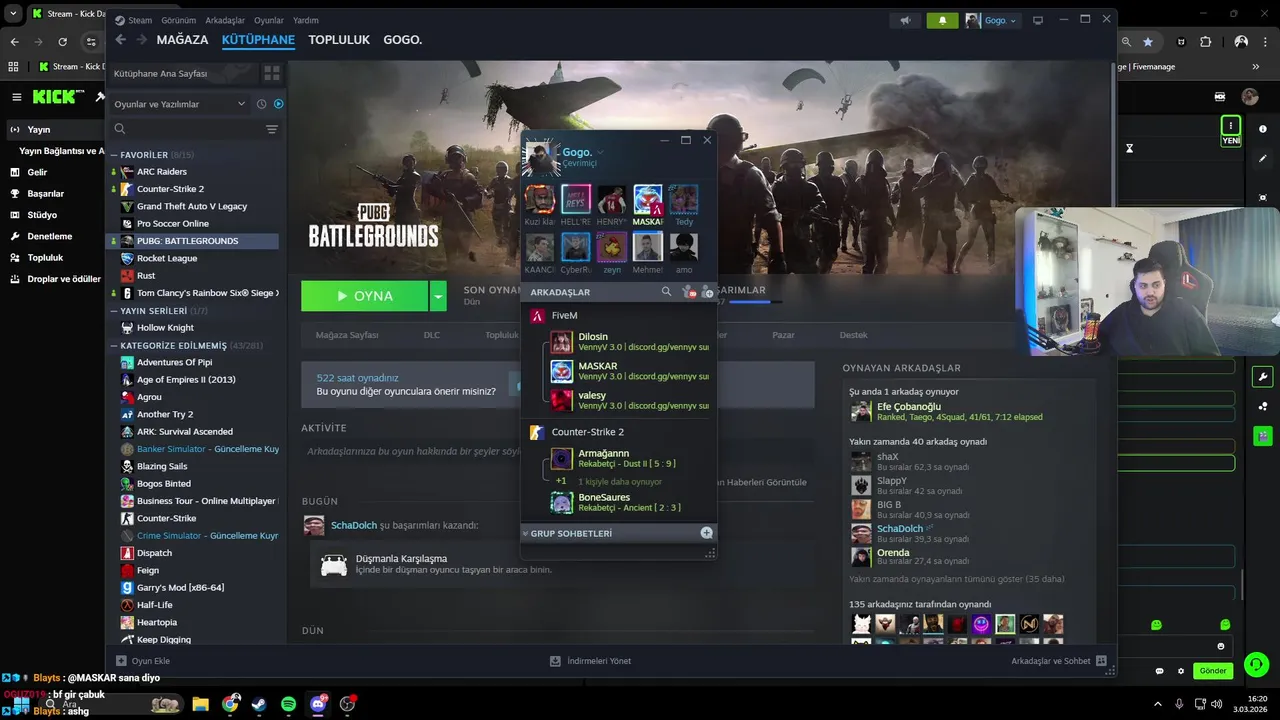Open Spotify from the taskbar

[x=288, y=704]
